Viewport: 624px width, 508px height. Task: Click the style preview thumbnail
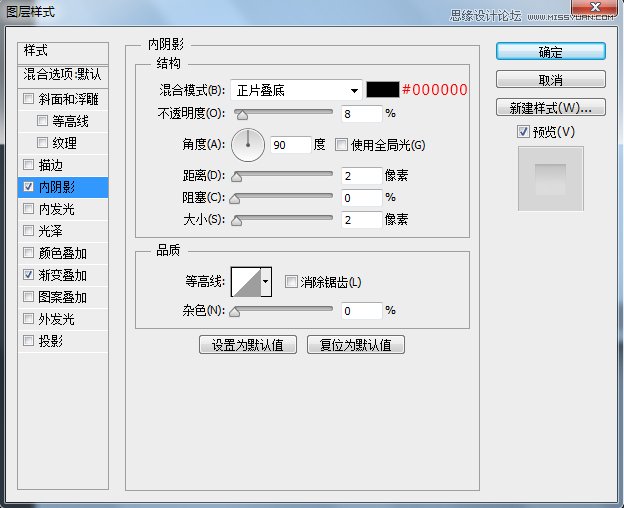pyautogui.click(x=550, y=179)
